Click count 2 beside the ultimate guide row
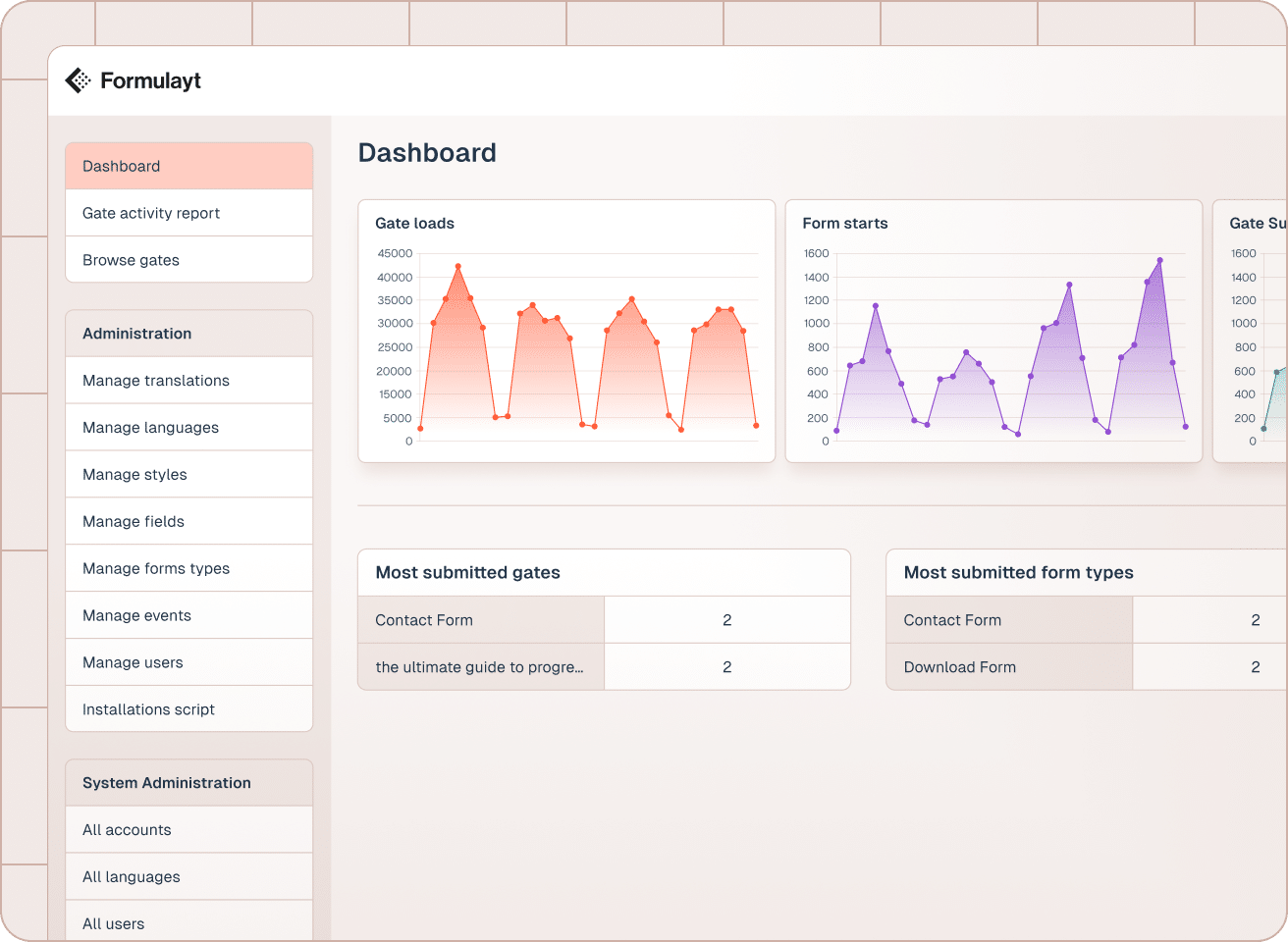 (x=727, y=667)
